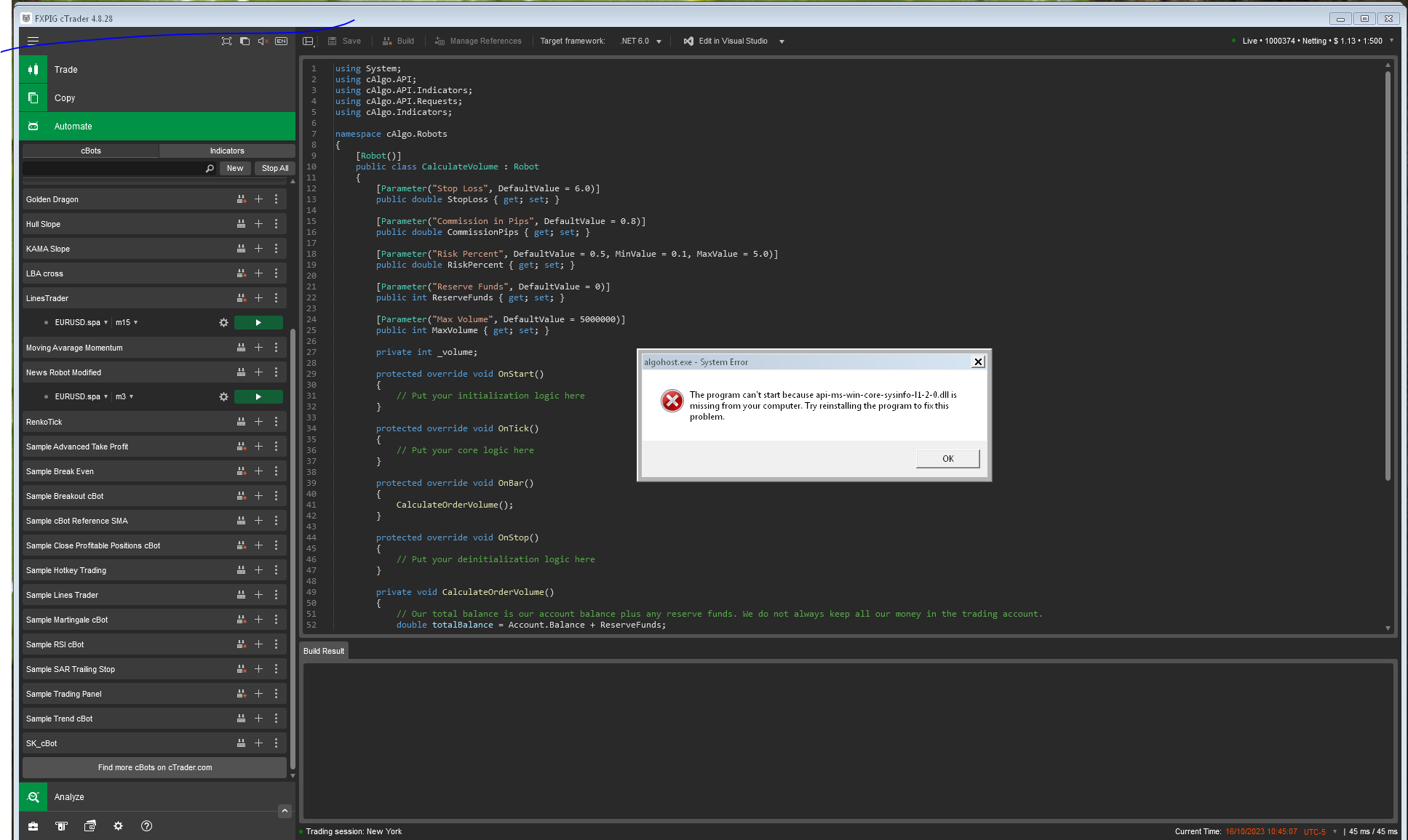Add an instance to Golden Dragon
The image size is (1408, 840).
[258, 199]
